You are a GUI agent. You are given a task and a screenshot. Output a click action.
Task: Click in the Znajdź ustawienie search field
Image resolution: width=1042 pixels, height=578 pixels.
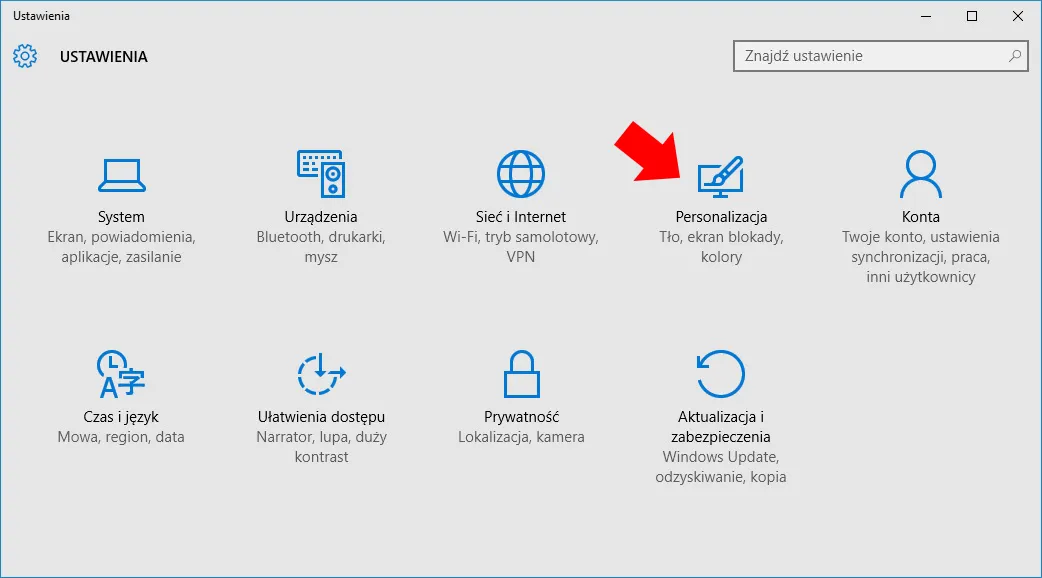(x=881, y=56)
